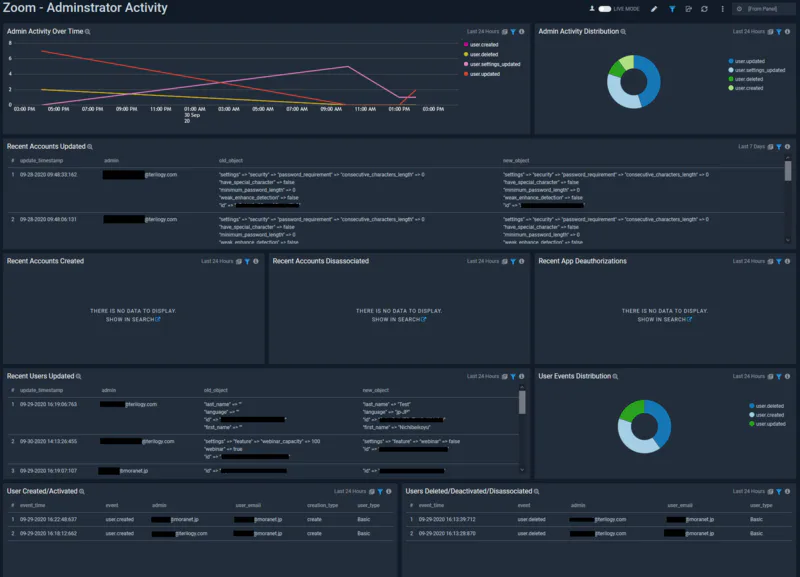Screen dimensions: 800x577
Task: Open search magnifier for Admin Activity Over Time
Action: 88,32
